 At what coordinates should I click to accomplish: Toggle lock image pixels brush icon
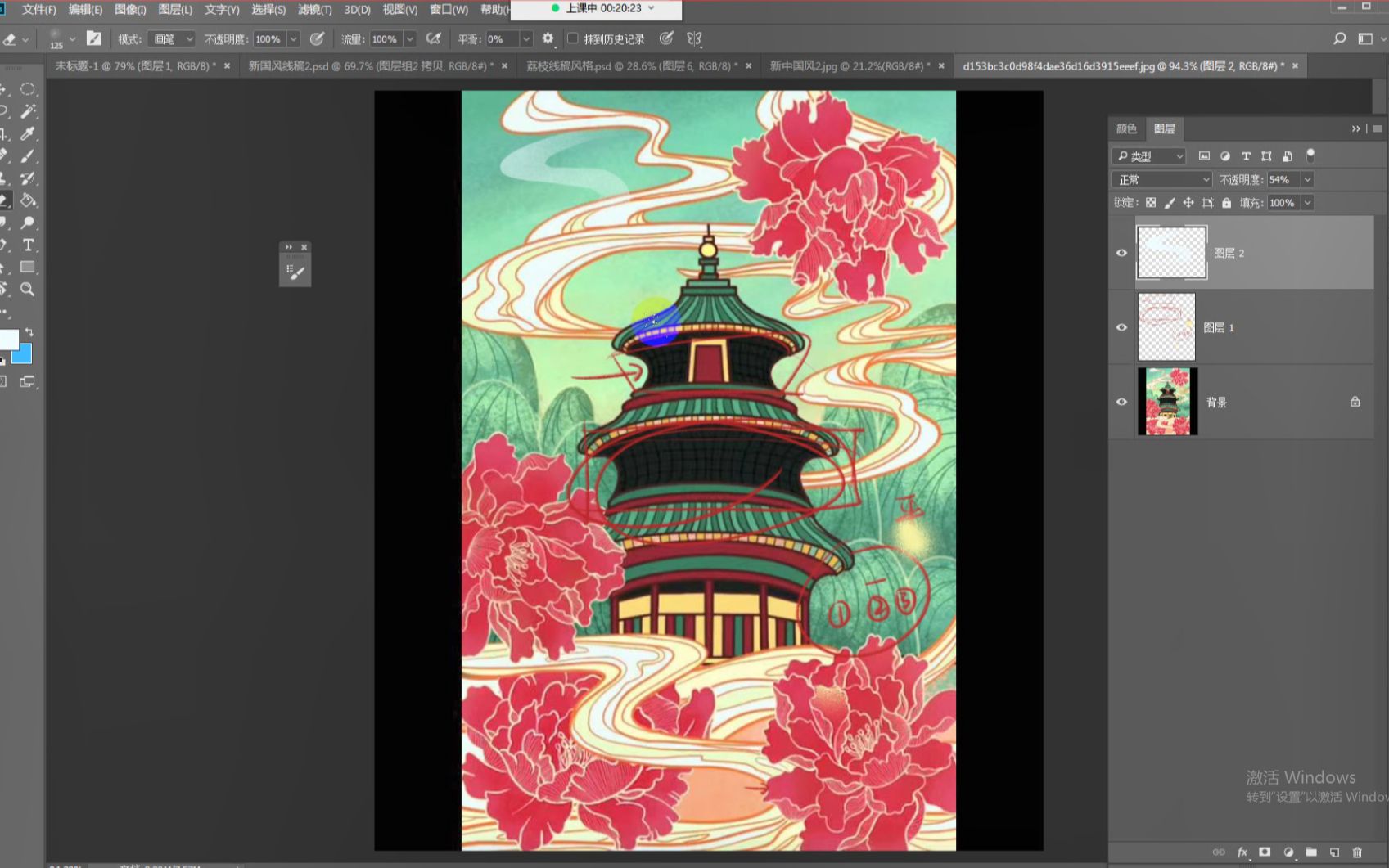(1170, 203)
